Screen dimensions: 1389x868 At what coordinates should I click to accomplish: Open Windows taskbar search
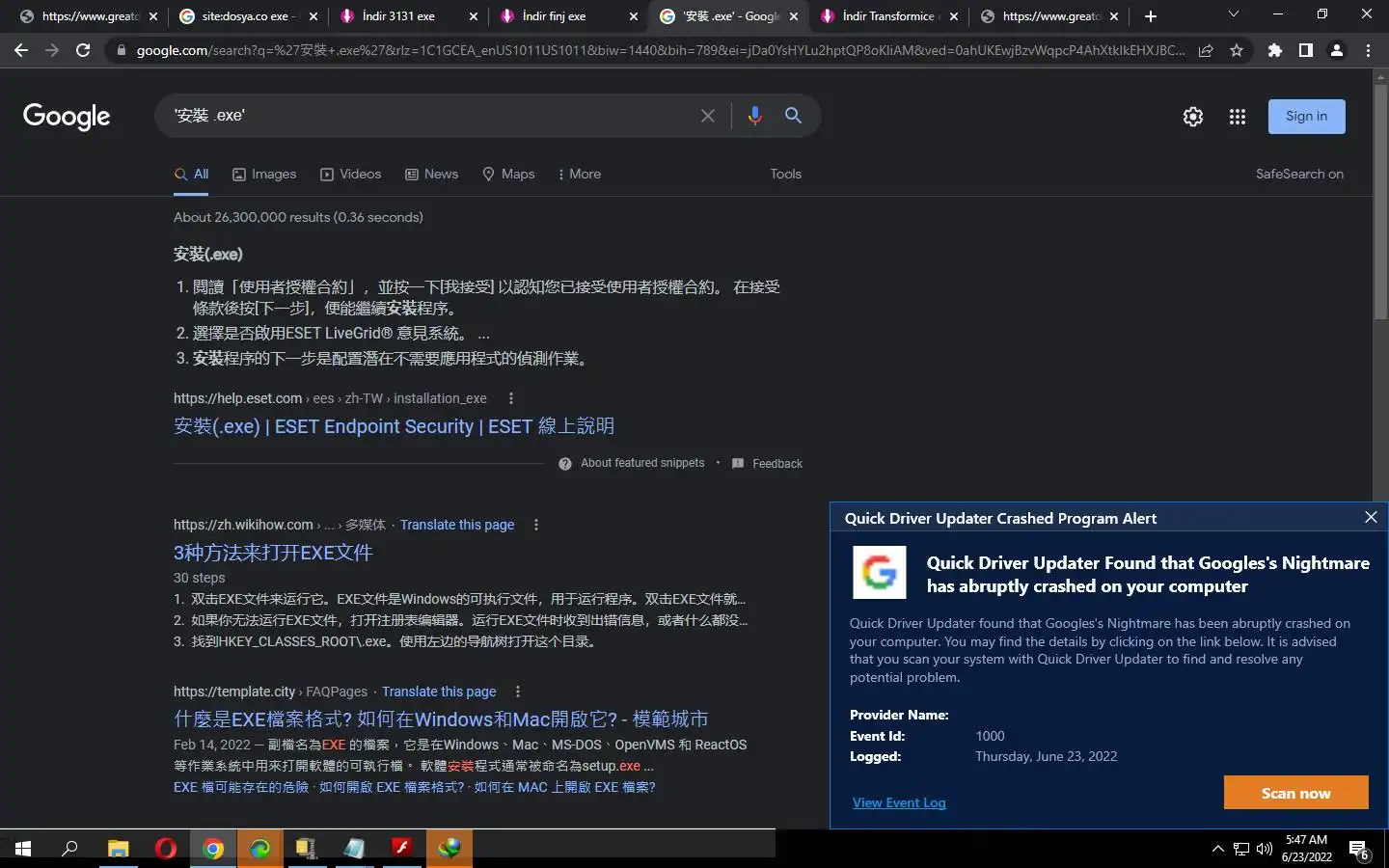click(x=69, y=849)
